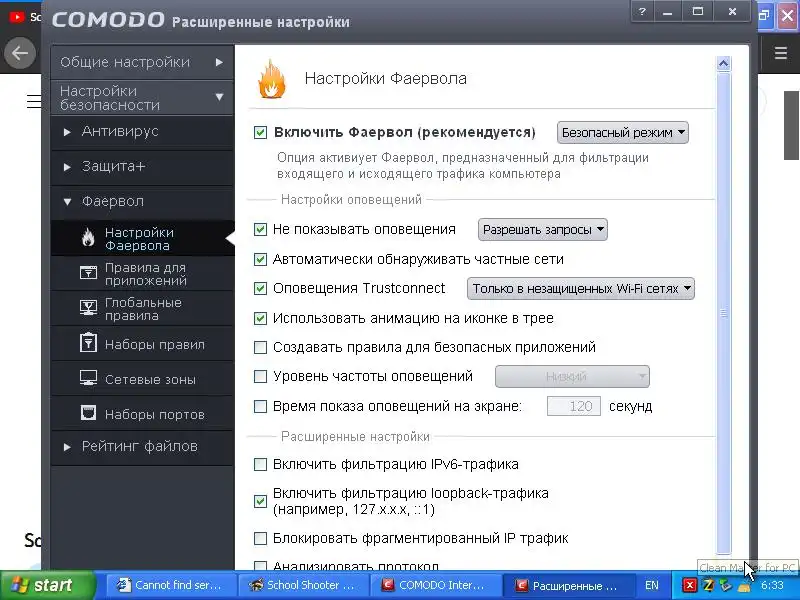Enable Создавать правила для безопасных приложений
Viewport: 800px width, 600px height.
pyautogui.click(x=260, y=347)
